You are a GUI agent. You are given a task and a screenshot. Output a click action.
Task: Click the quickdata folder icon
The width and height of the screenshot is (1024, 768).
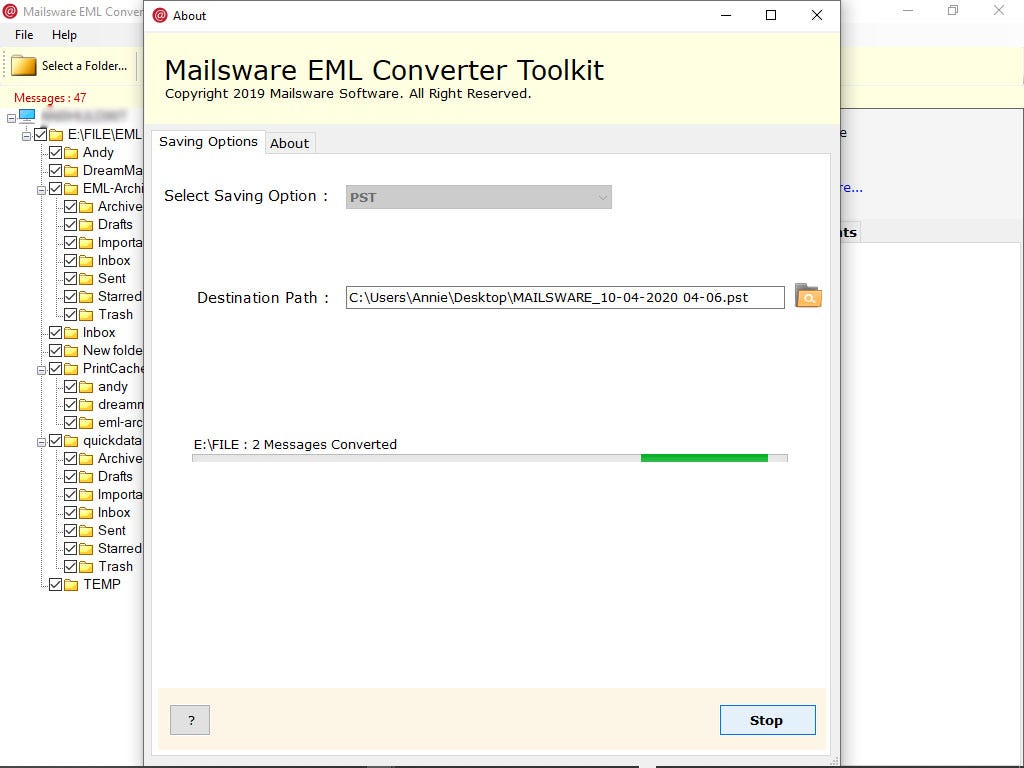(71, 441)
